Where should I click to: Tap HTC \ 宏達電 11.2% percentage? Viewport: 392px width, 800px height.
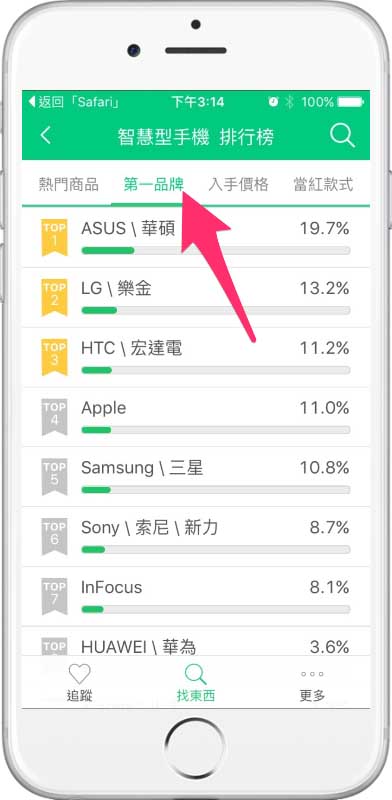tap(324, 348)
